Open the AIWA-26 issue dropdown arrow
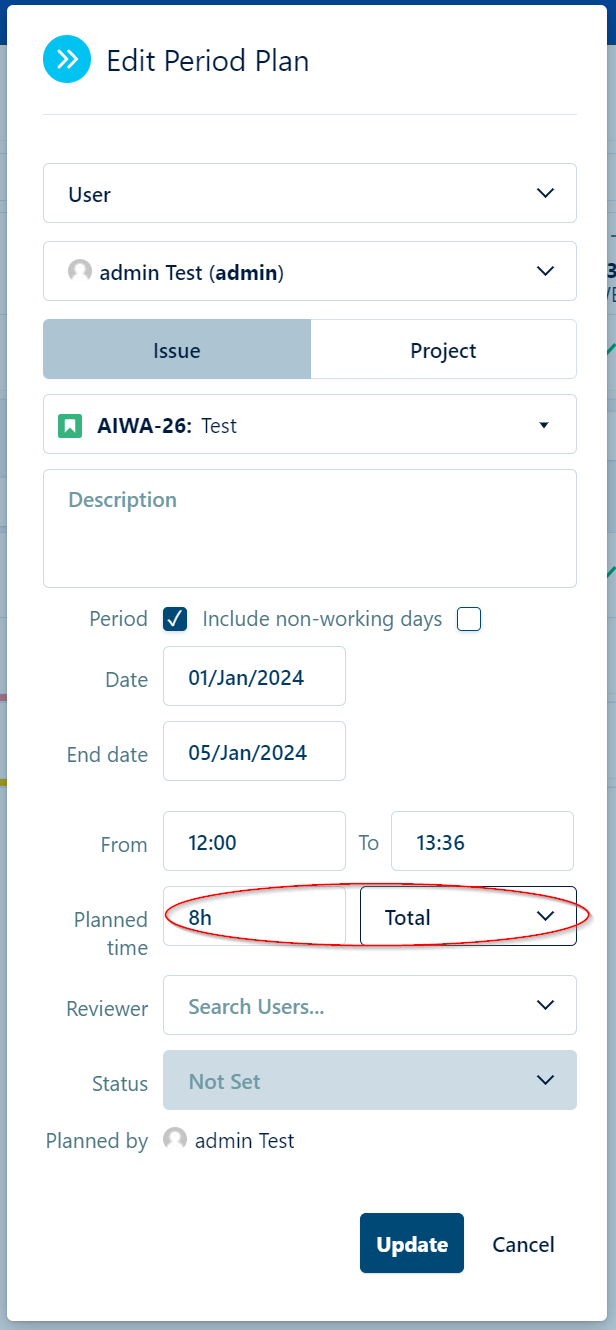616x1330 pixels. point(544,425)
